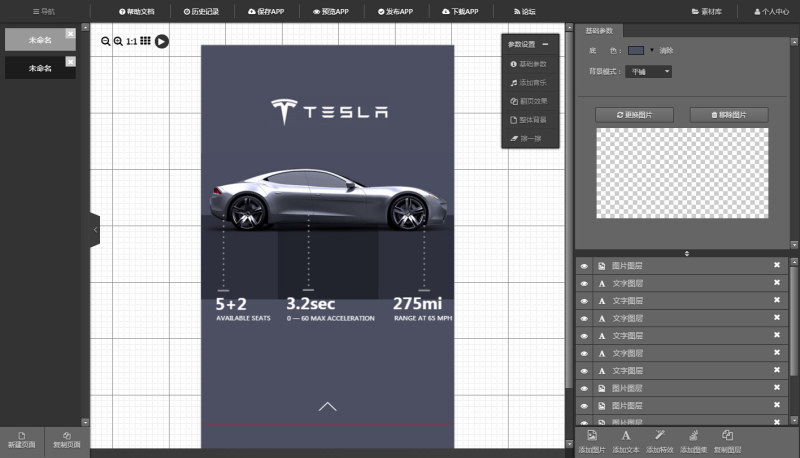Select the sixth (last) 文字图层 layer row
This screenshot has height=458, width=800.
(x=682, y=371)
